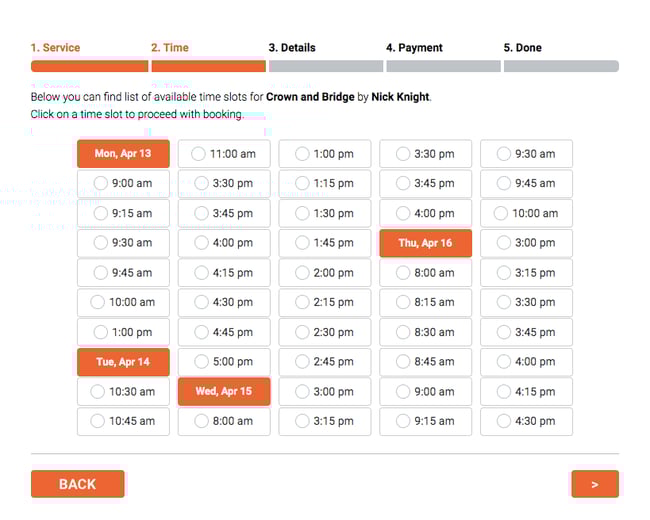Click the BACK button
The width and height of the screenshot is (650, 520).
(x=77, y=484)
